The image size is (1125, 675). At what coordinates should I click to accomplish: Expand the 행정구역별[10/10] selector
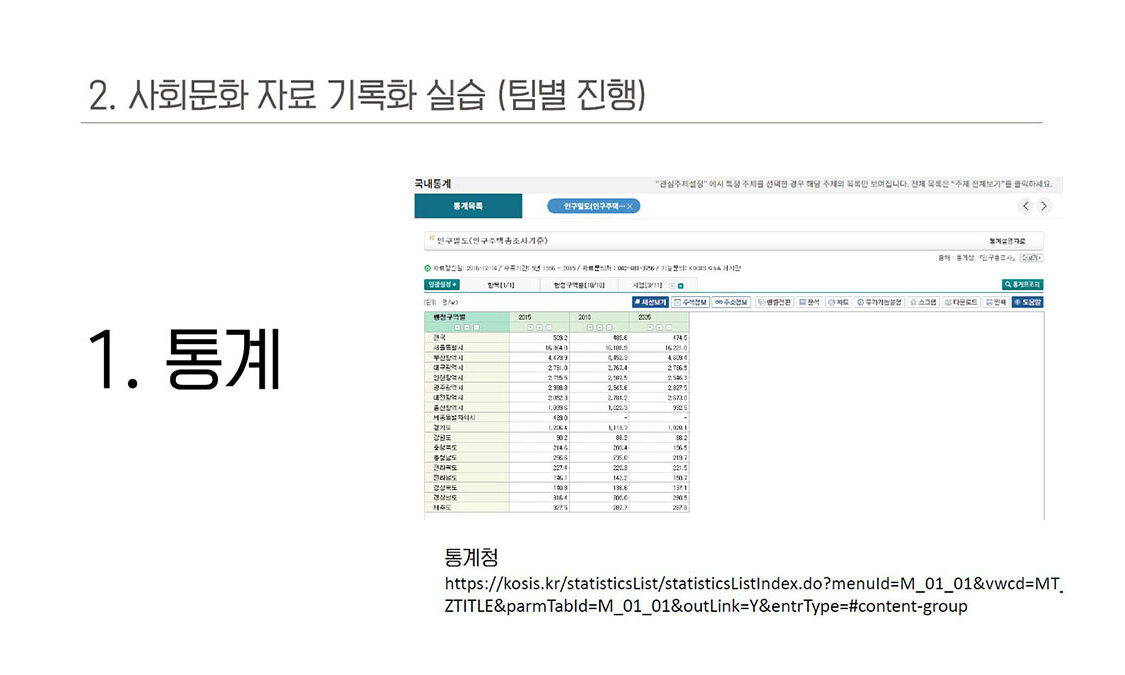578,283
